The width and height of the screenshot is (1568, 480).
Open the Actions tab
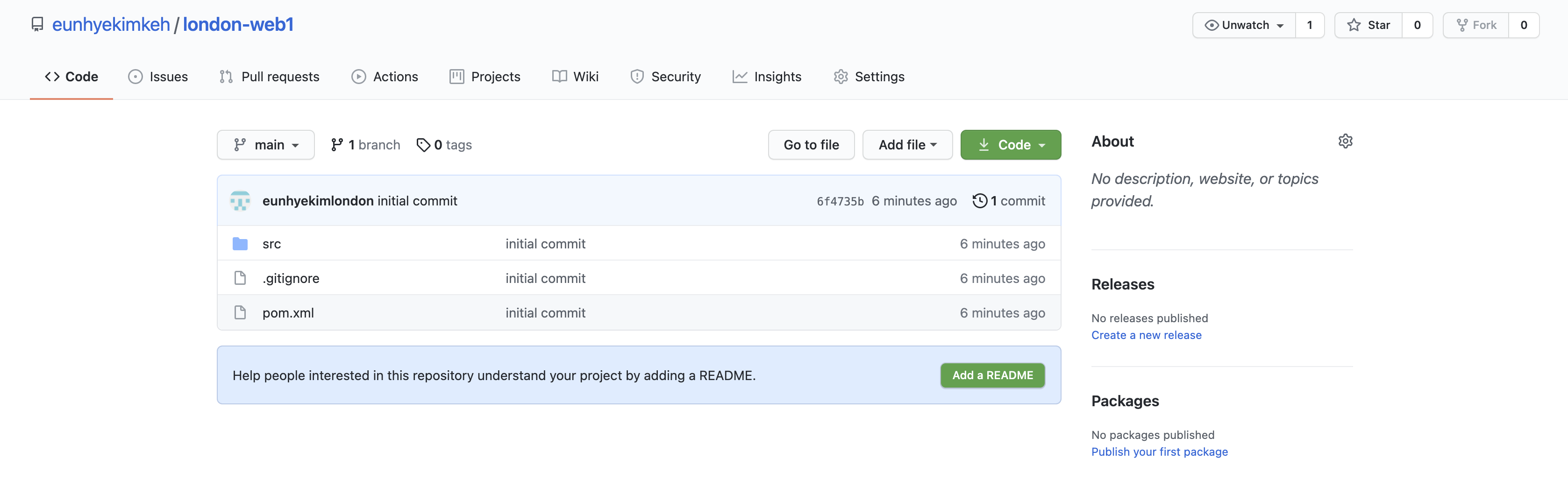pos(385,77)
